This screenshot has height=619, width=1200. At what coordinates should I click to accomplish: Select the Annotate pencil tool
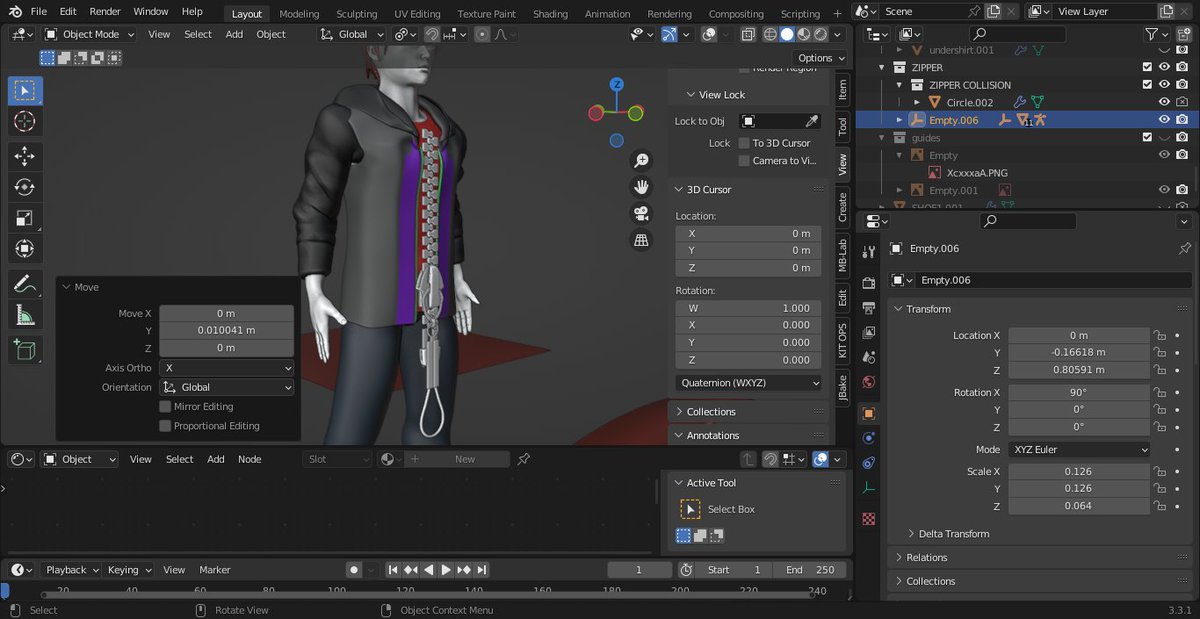(25, 284)
